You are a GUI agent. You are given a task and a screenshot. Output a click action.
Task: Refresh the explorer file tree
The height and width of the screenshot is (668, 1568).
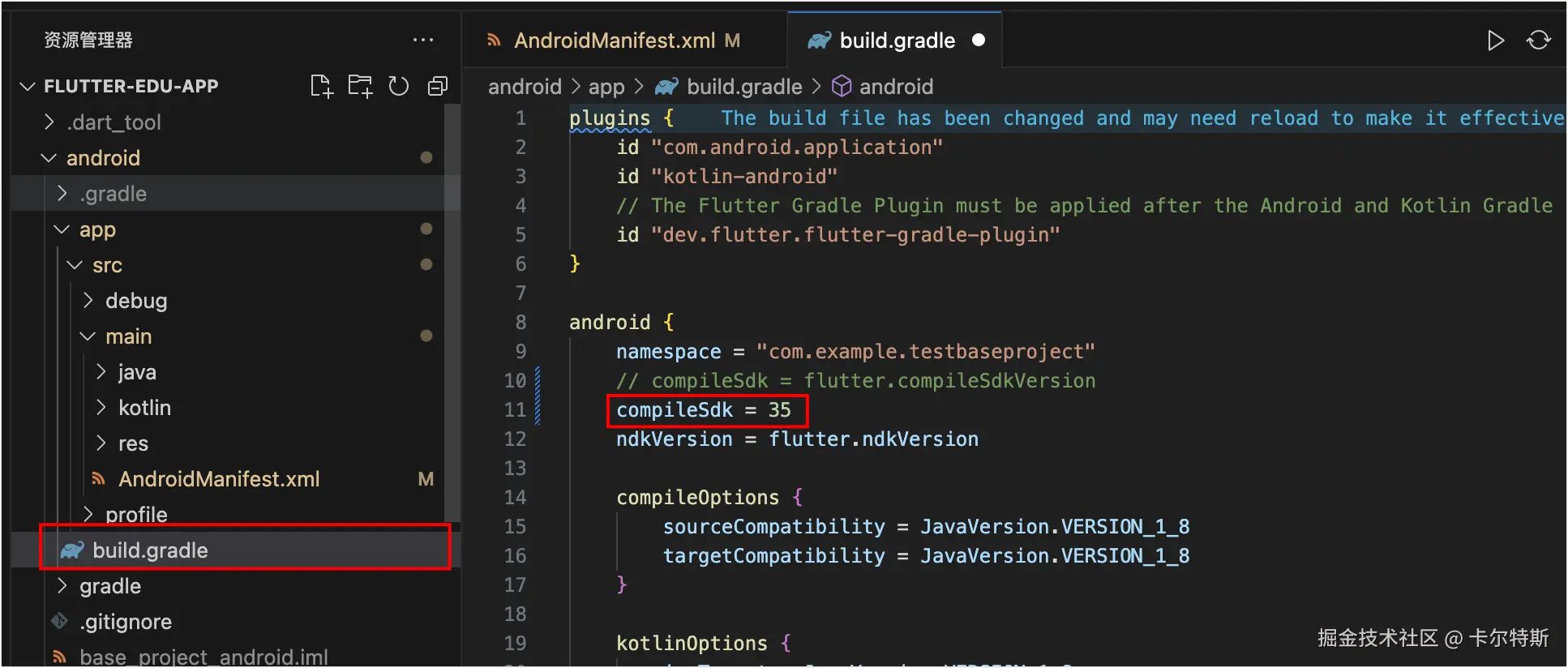click(398, 86)
